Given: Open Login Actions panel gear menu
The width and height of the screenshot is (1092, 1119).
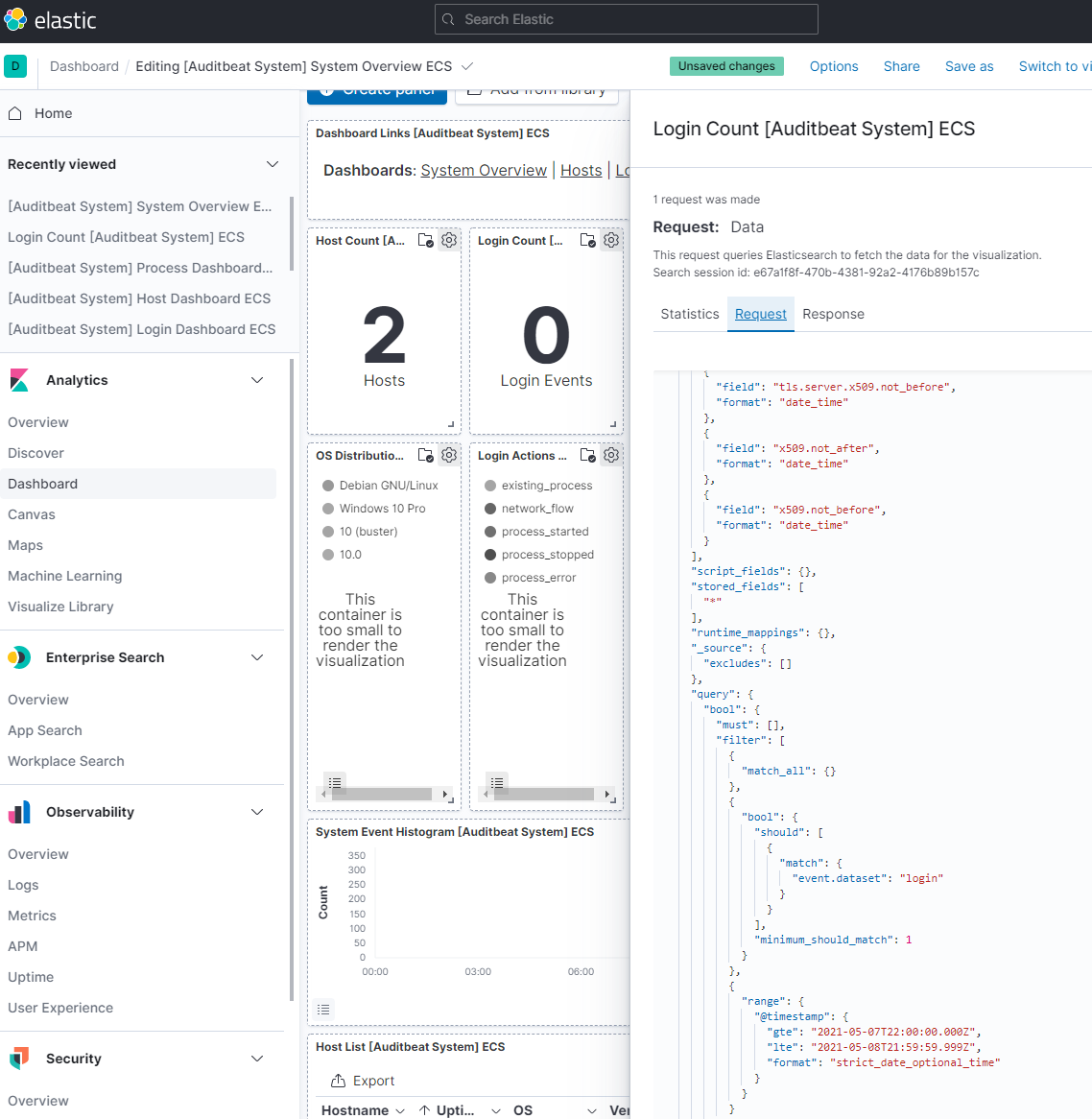Looking at the screenshot, I should pyautogui.click(x=611, y=455).
